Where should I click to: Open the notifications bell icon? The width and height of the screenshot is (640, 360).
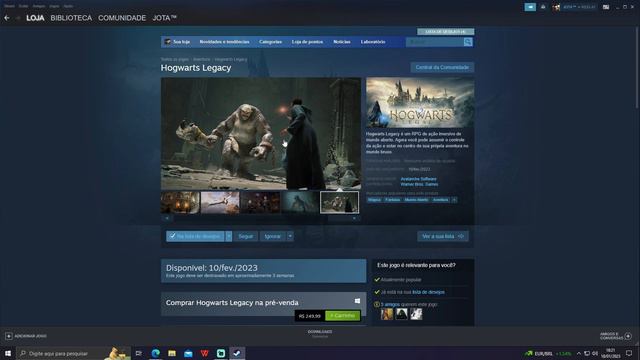coord(543,7)
